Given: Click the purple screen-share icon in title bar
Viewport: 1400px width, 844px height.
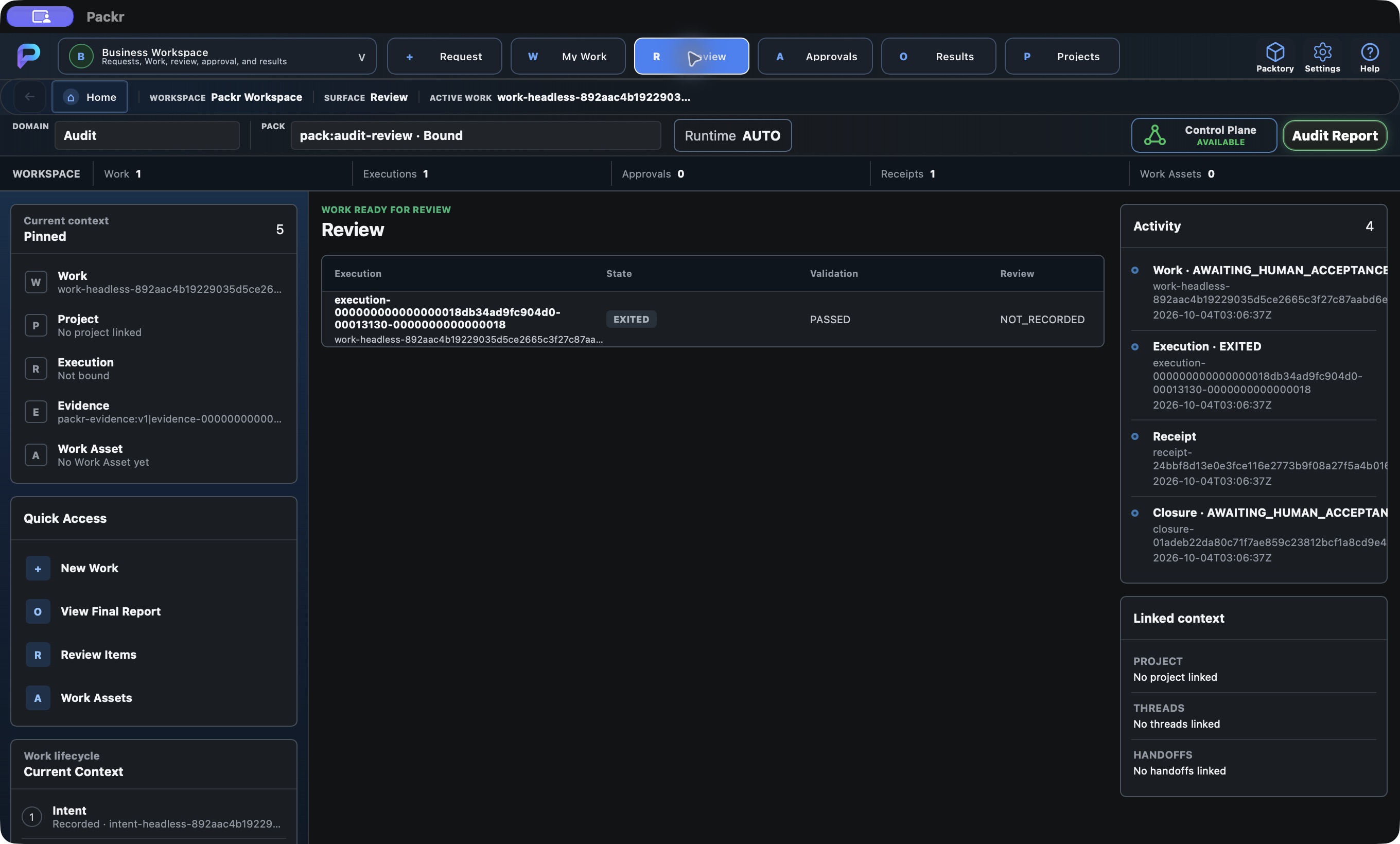Looking at the screenshot, I should (x=40, y=16).
